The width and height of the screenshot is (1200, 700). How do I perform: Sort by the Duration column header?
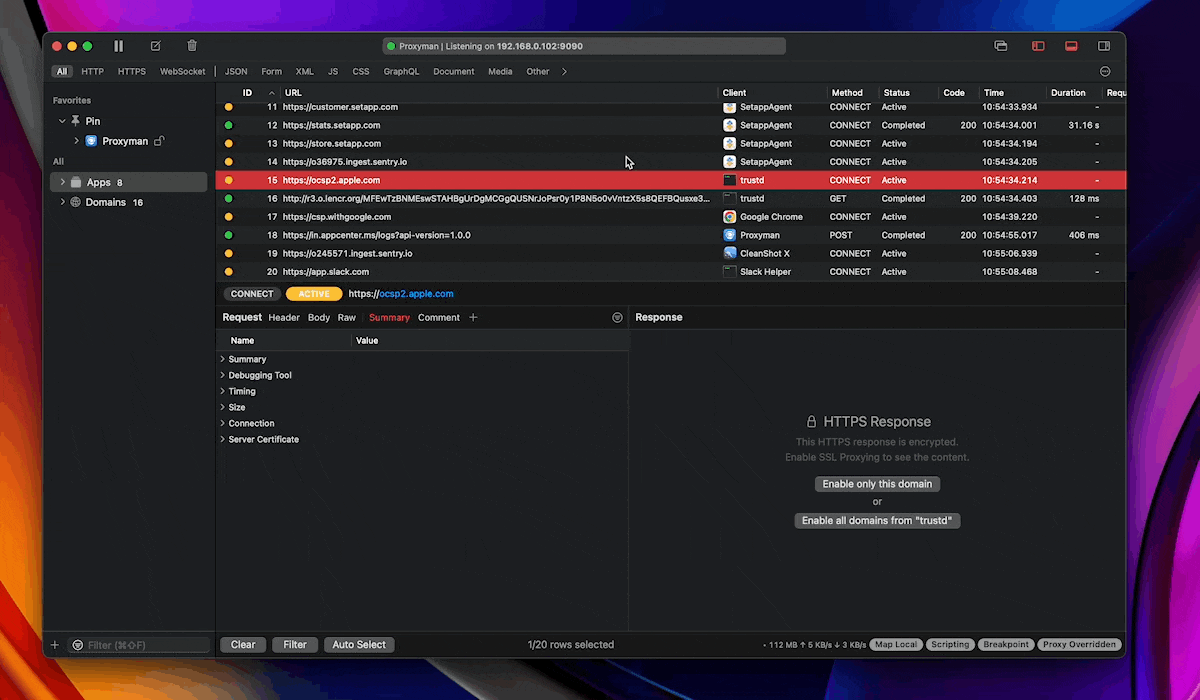pyautogui.click(x=1068, y=93)
